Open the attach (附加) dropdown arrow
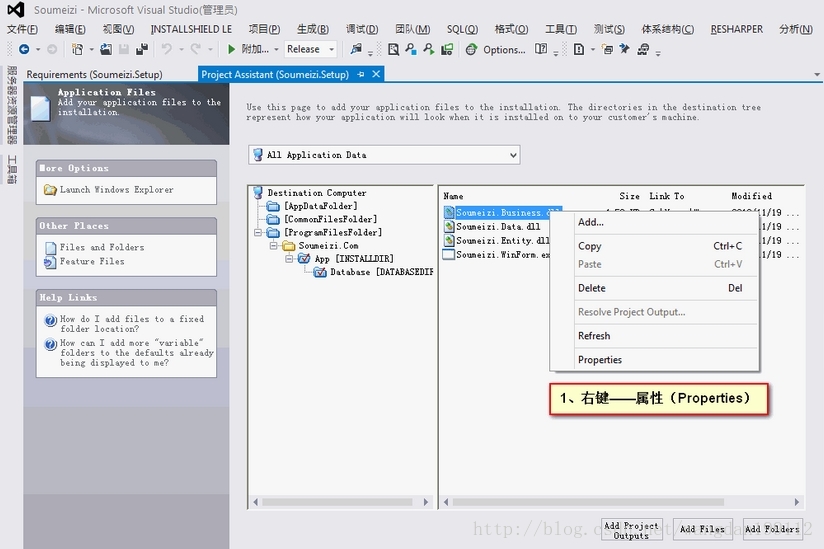This screenshot has width=824, height=549. (x=276, y=50)
